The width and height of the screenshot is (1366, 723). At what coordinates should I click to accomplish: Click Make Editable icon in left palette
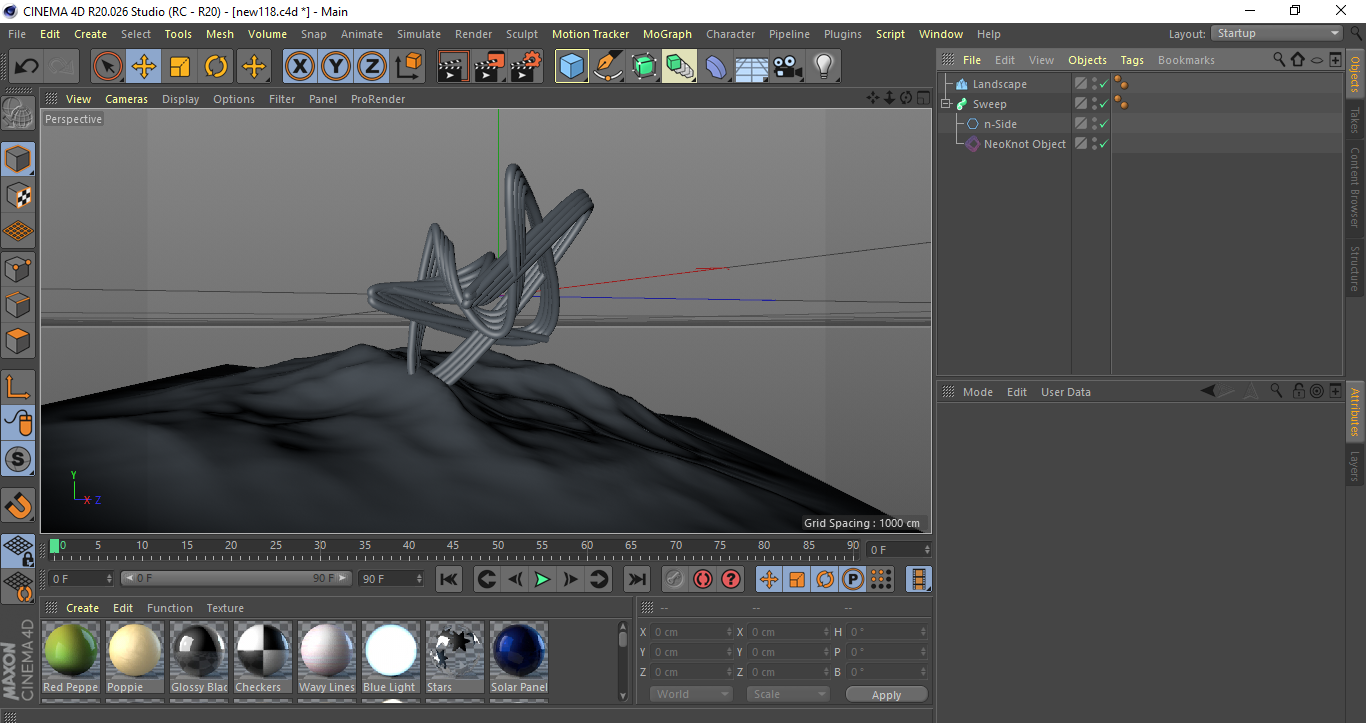click(18, 113)
